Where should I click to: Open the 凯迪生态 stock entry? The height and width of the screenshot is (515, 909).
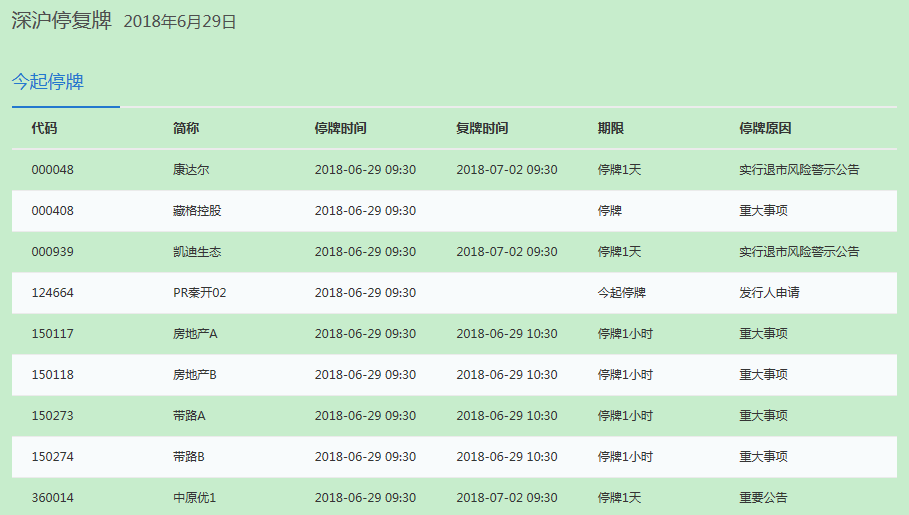pos(197,252)
